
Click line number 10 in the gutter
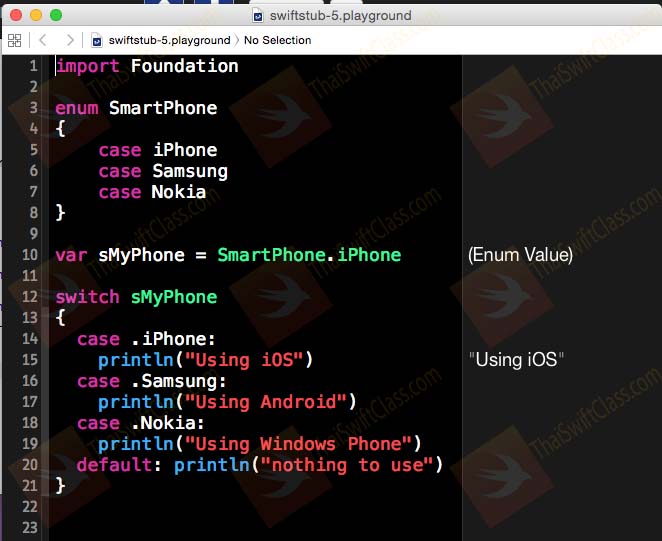[x=30, y=255]
